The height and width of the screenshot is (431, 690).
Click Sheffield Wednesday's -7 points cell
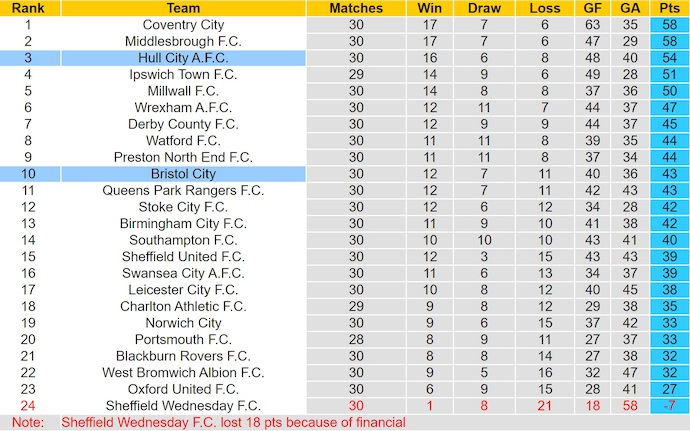coord(668,405)
